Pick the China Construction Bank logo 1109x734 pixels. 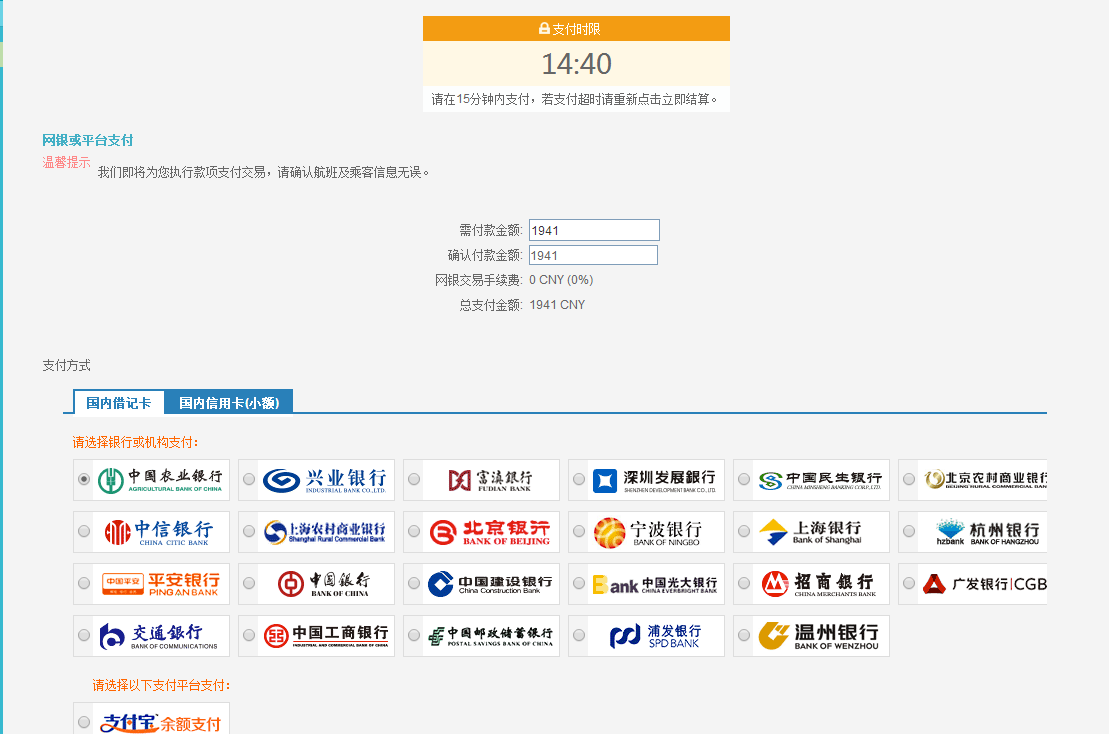[x=490, y=583]
